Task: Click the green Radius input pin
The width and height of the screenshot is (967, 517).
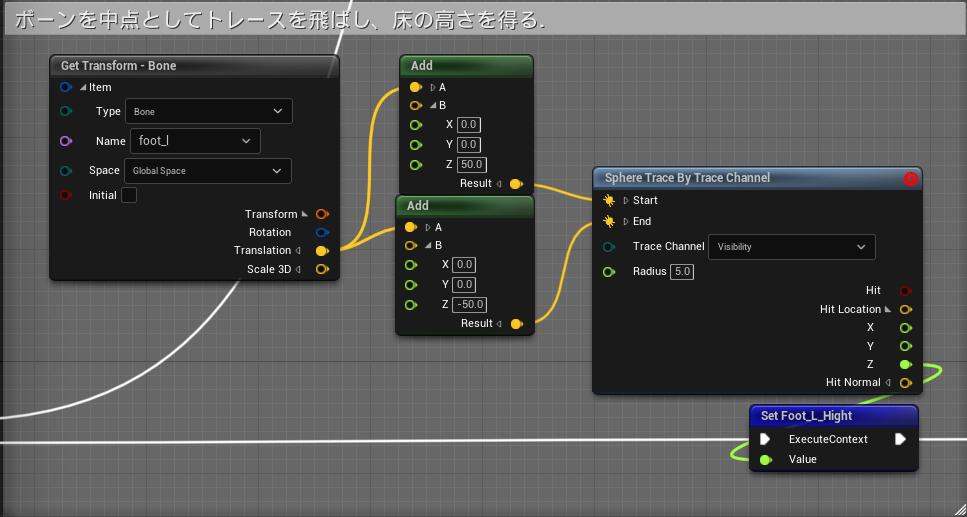Action: tap(609, 271)
